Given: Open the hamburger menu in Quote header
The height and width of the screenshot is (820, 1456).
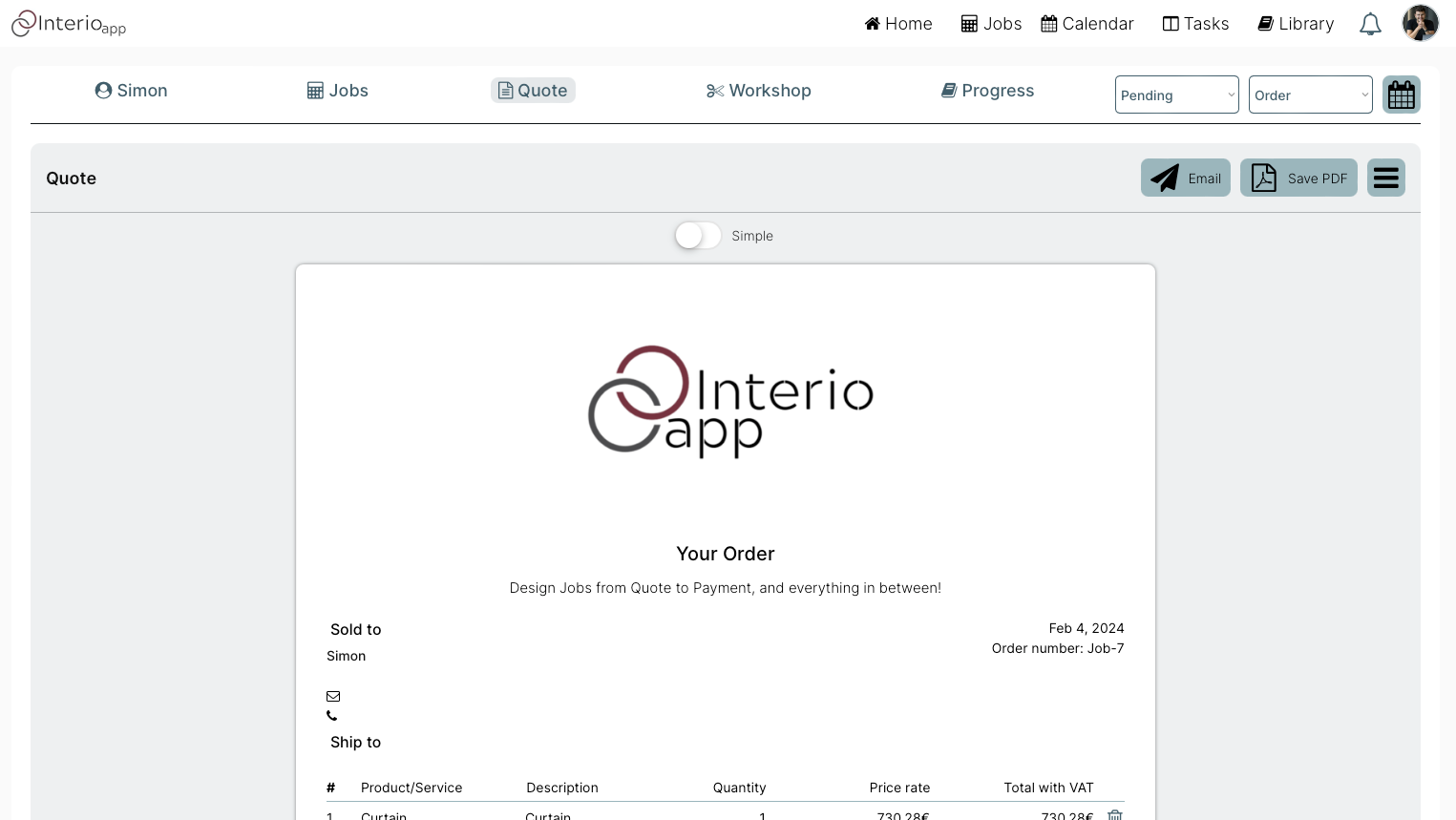Looking at the screenshot, I should [1386, 178].
